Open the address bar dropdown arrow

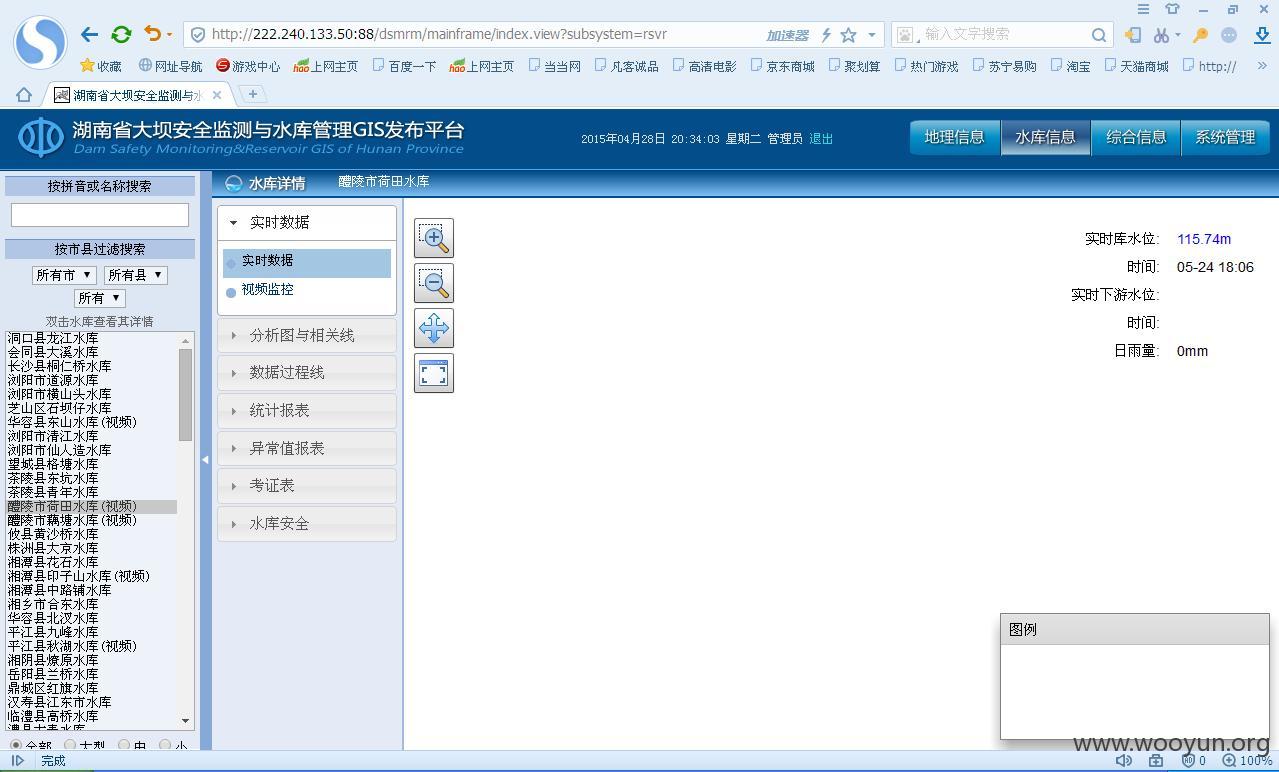pos(872,35)
